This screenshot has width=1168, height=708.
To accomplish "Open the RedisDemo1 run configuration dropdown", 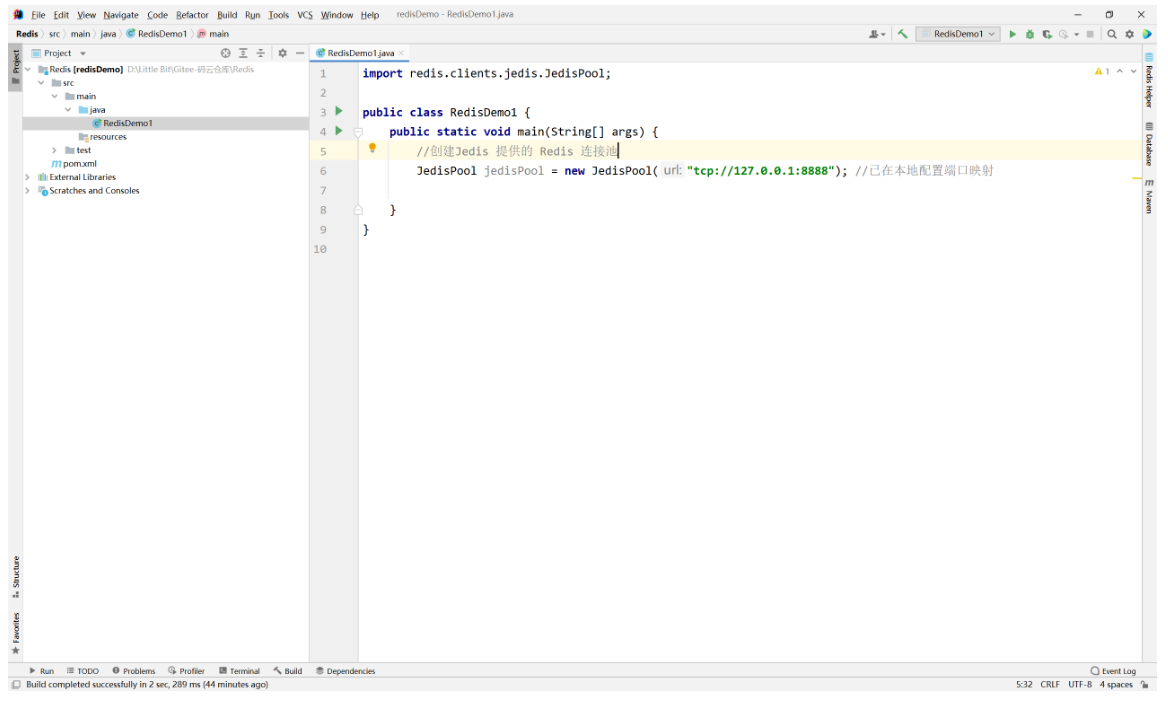I will pyautogui.click(x=957, y=34).
